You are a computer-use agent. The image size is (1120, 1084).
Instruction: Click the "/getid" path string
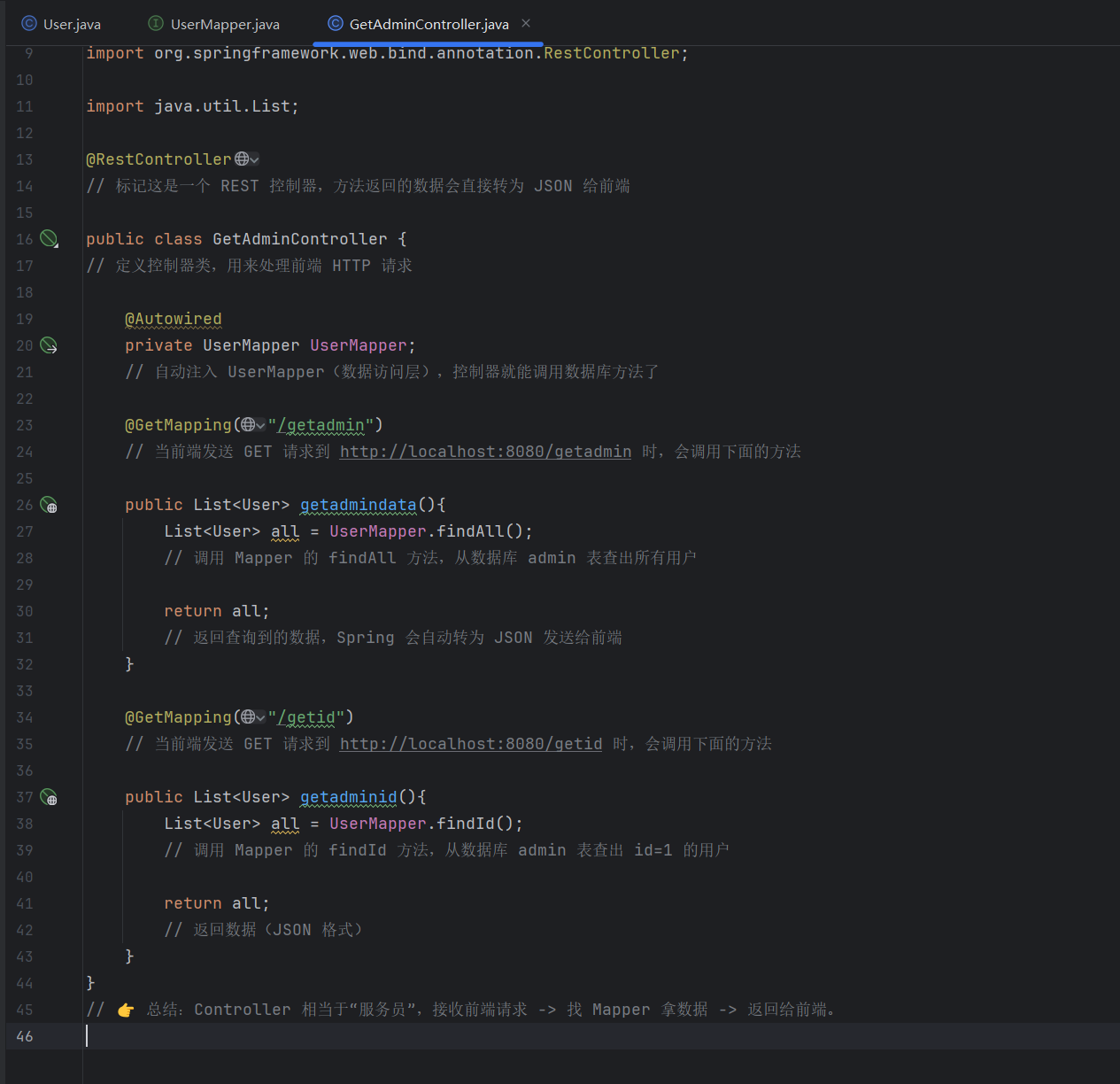[x=306, y=717]
